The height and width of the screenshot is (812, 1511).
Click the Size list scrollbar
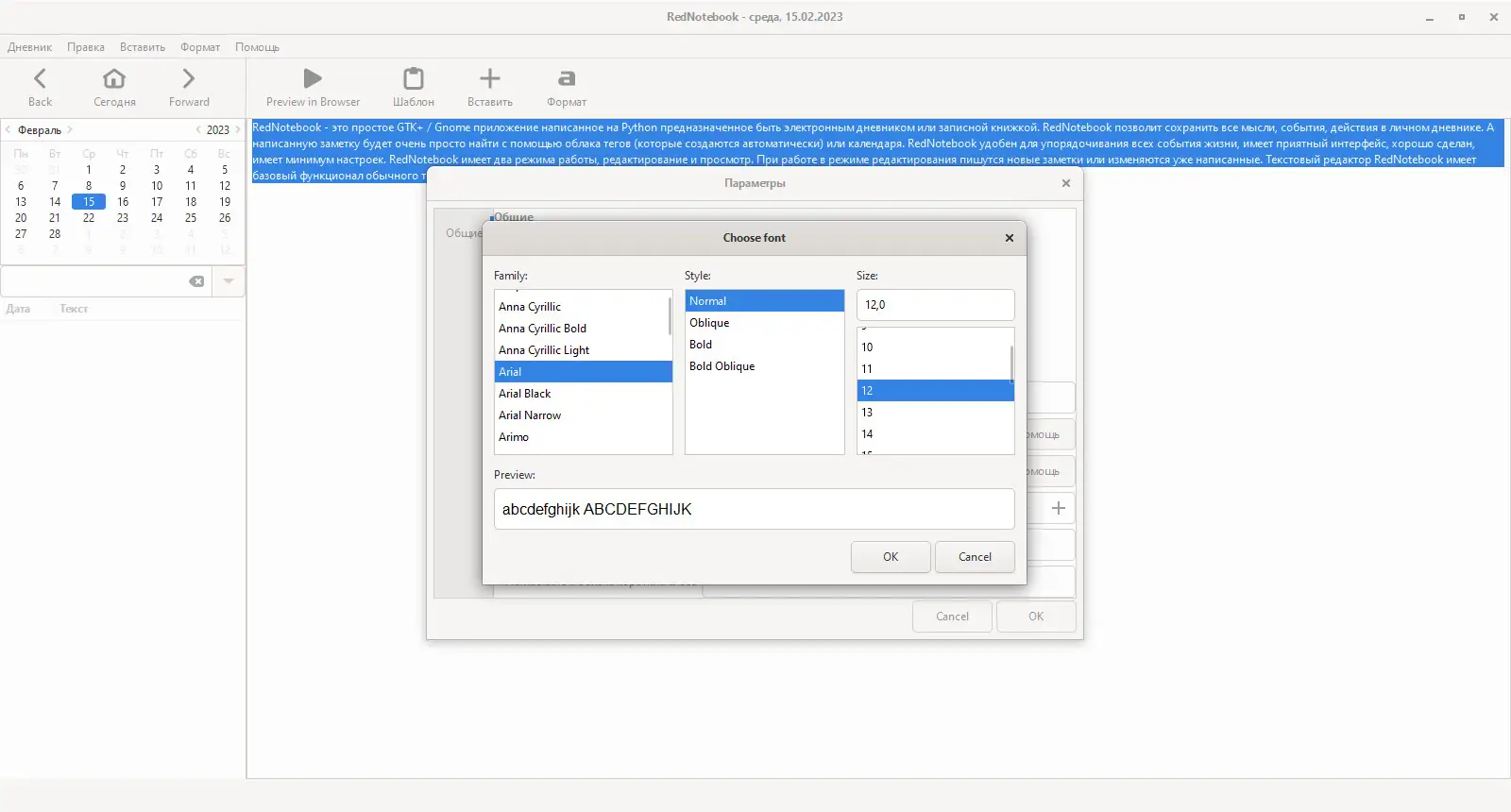click(1012, 364)
